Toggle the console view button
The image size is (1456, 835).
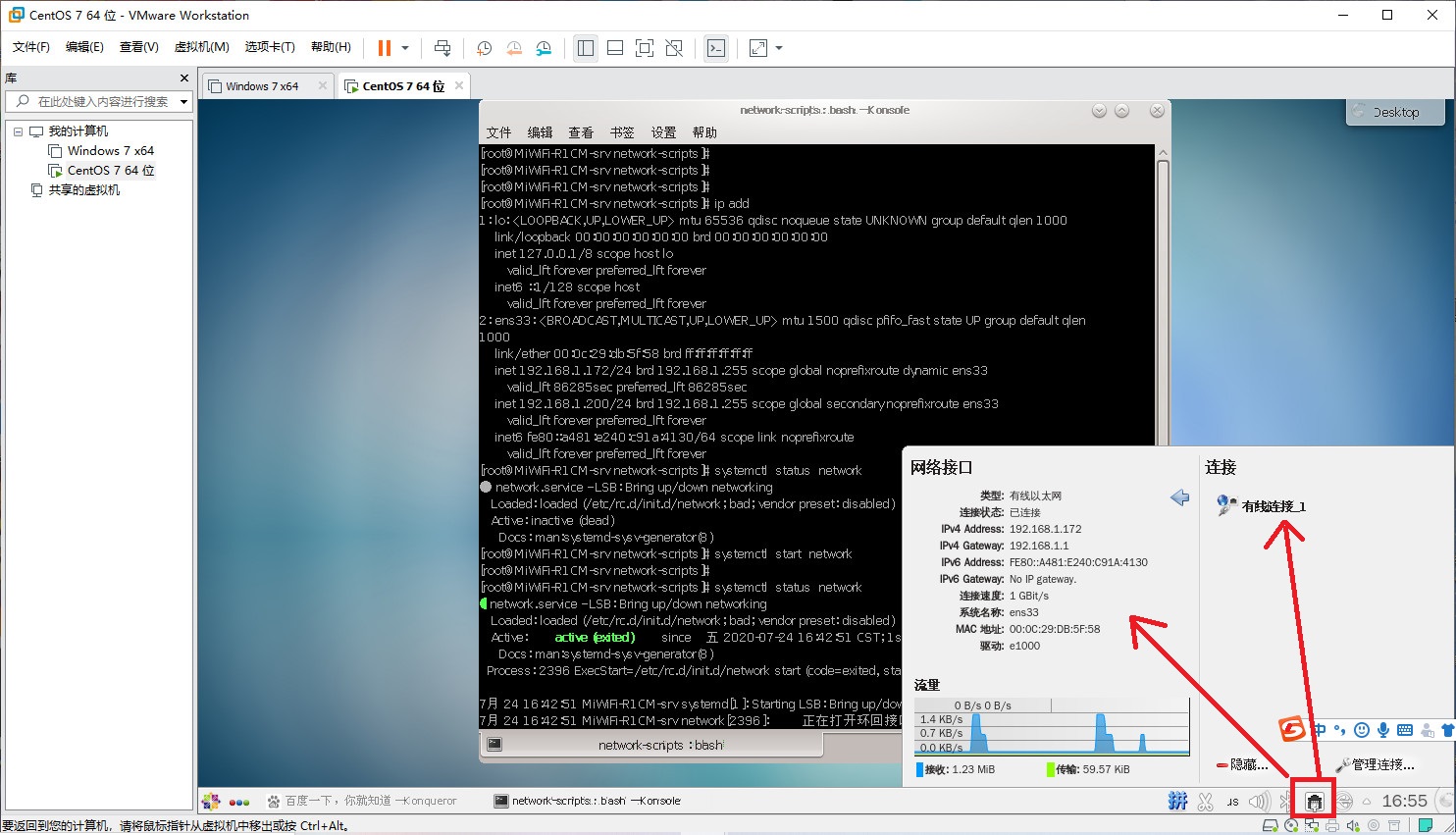point(716,48)
